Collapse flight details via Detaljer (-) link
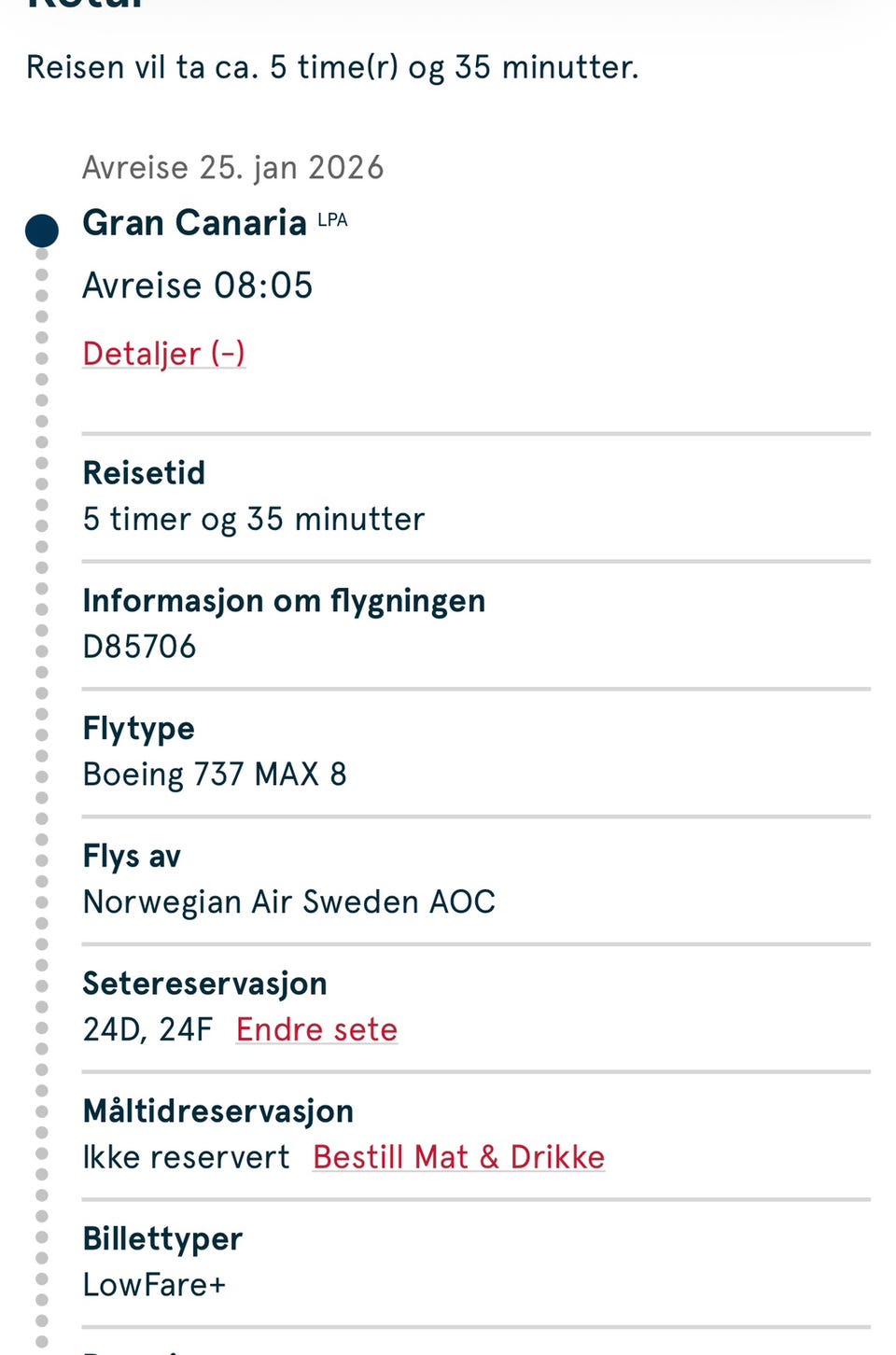 coord(163,354)
